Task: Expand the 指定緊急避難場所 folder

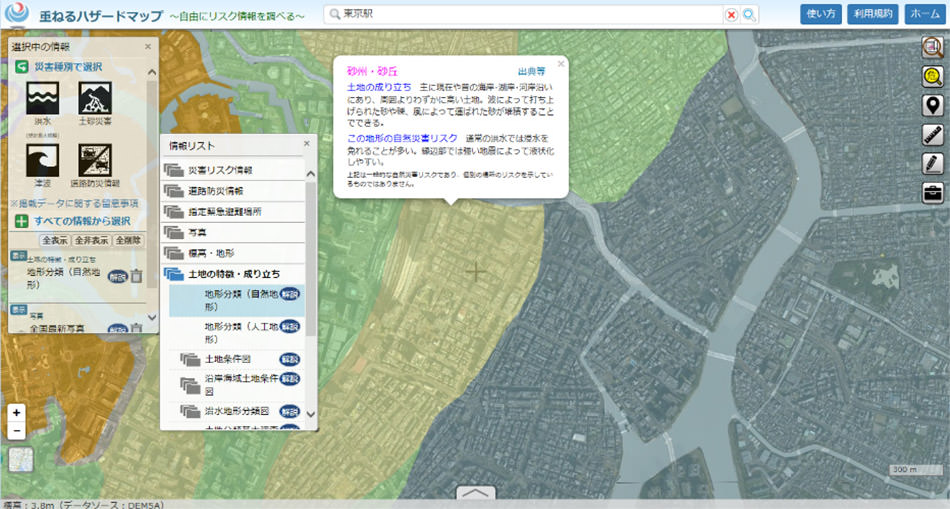Action: point(224,212)
